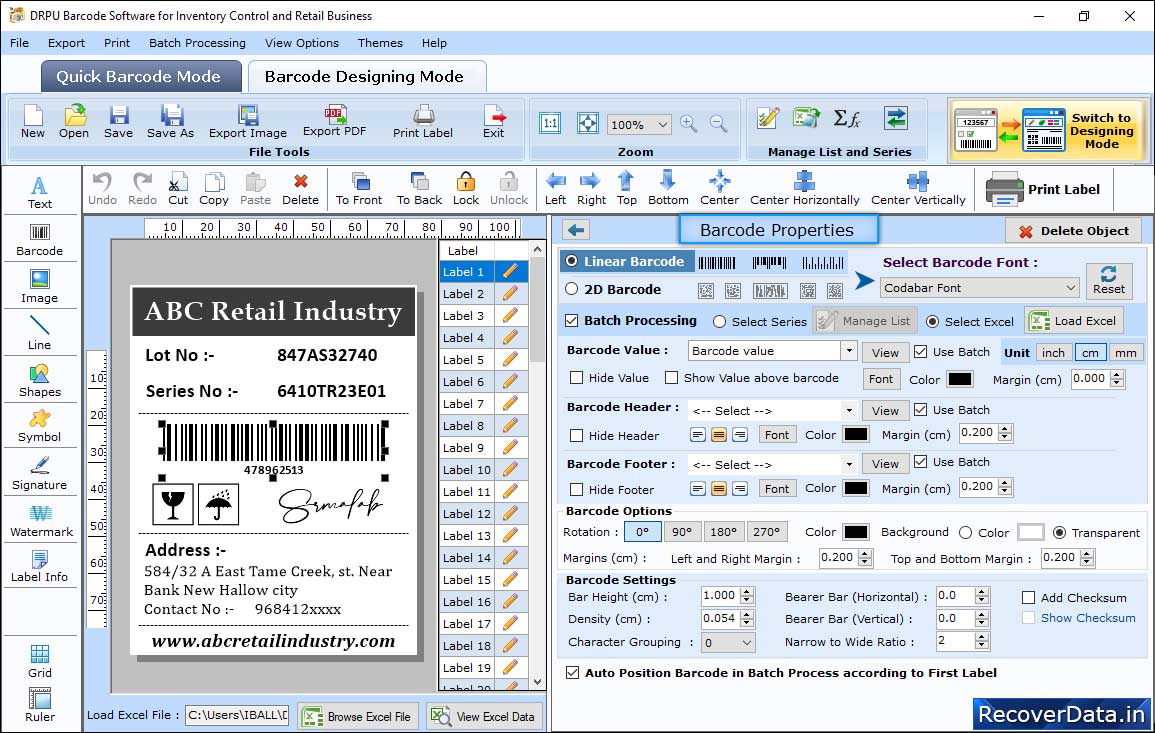The height and width of the screenshot is (733, 1155).
Task: Click View Excel Data button
Action: point(484,716)
